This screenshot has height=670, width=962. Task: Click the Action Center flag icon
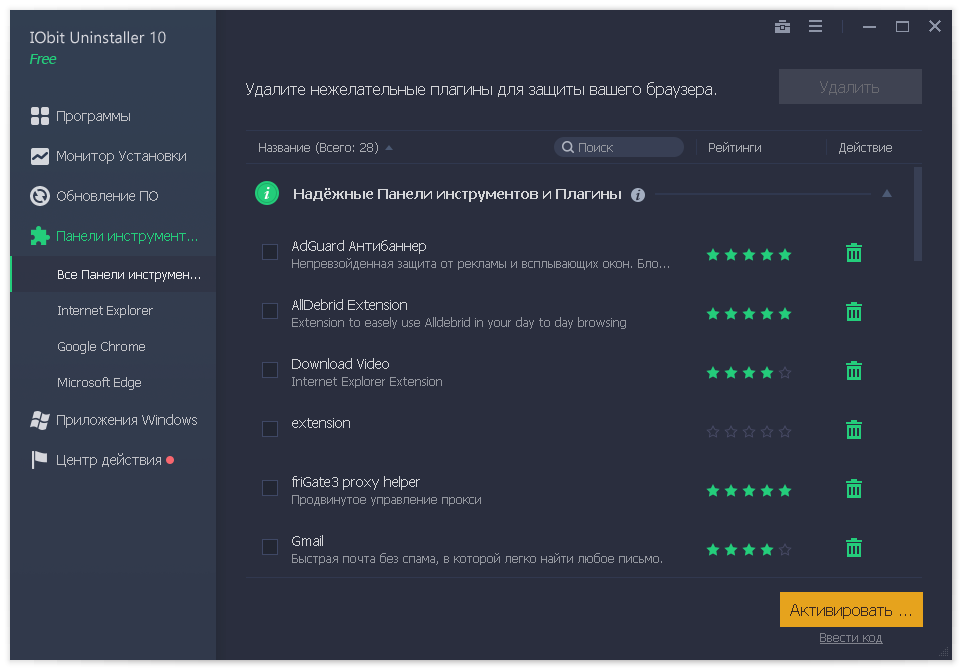(40, 460)
